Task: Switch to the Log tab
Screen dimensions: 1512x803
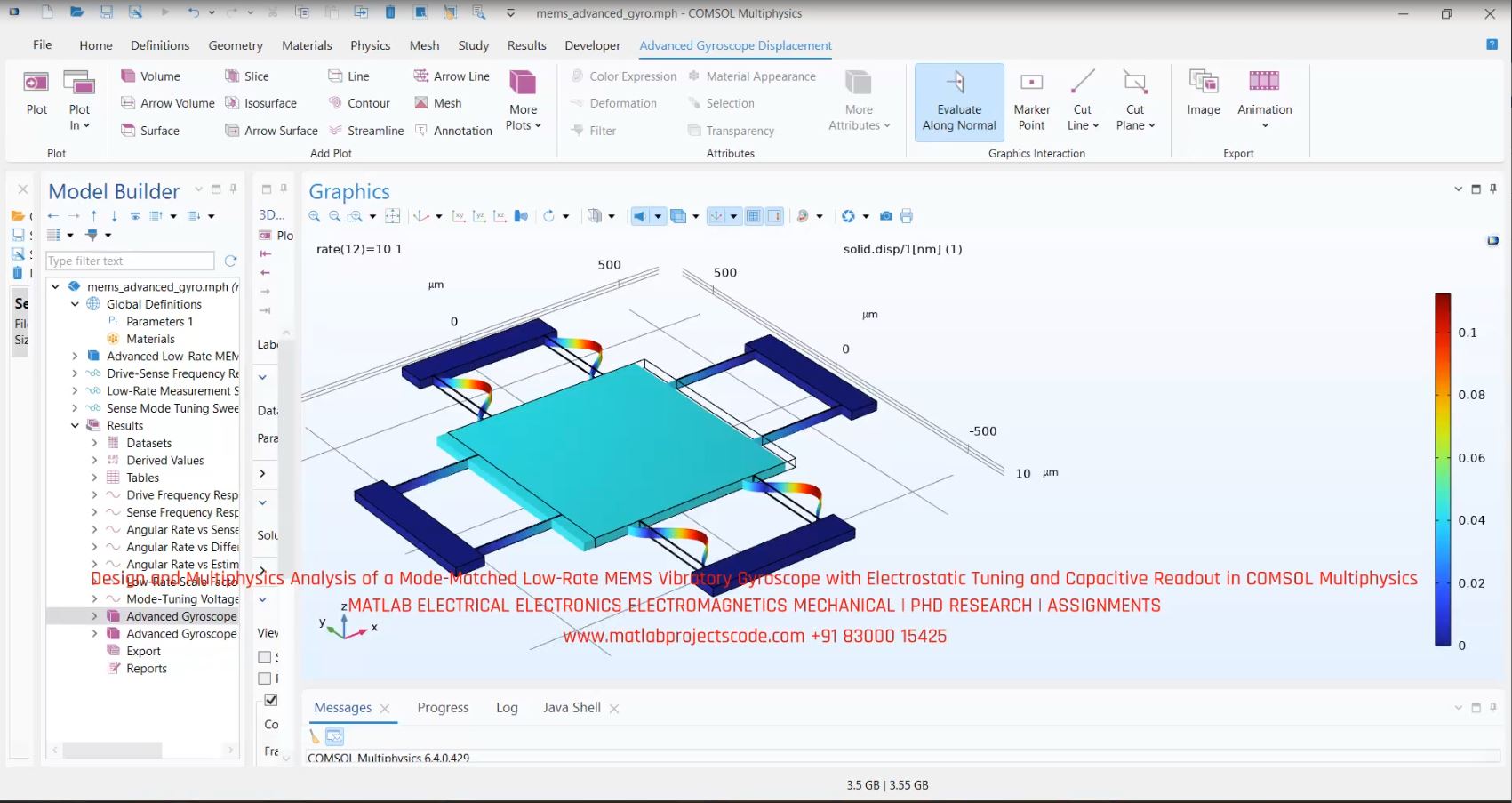Action: pyautogui.click(x=507, y=708)
